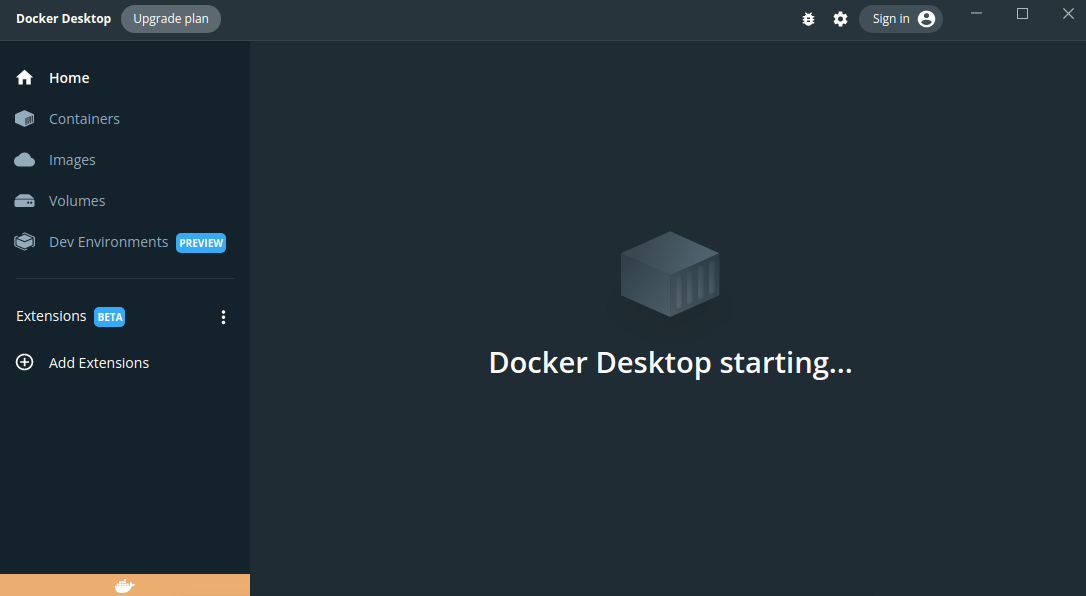Open the bug troubleshoot icon
The width and height of the screenshot is (1086, 596).
pyautogui.click(x=808, y=19)
